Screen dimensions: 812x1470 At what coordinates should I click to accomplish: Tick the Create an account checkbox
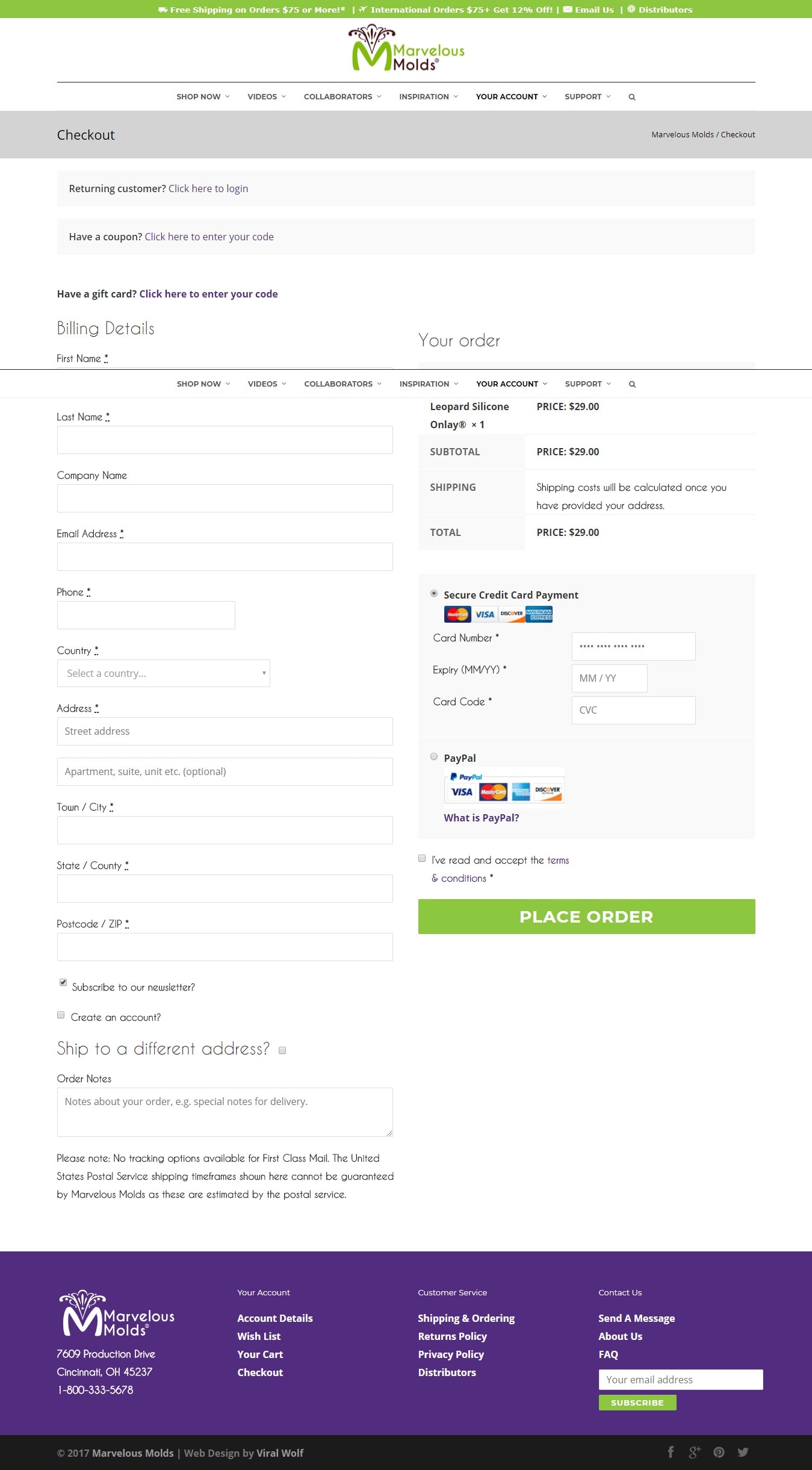[61, 1015]
